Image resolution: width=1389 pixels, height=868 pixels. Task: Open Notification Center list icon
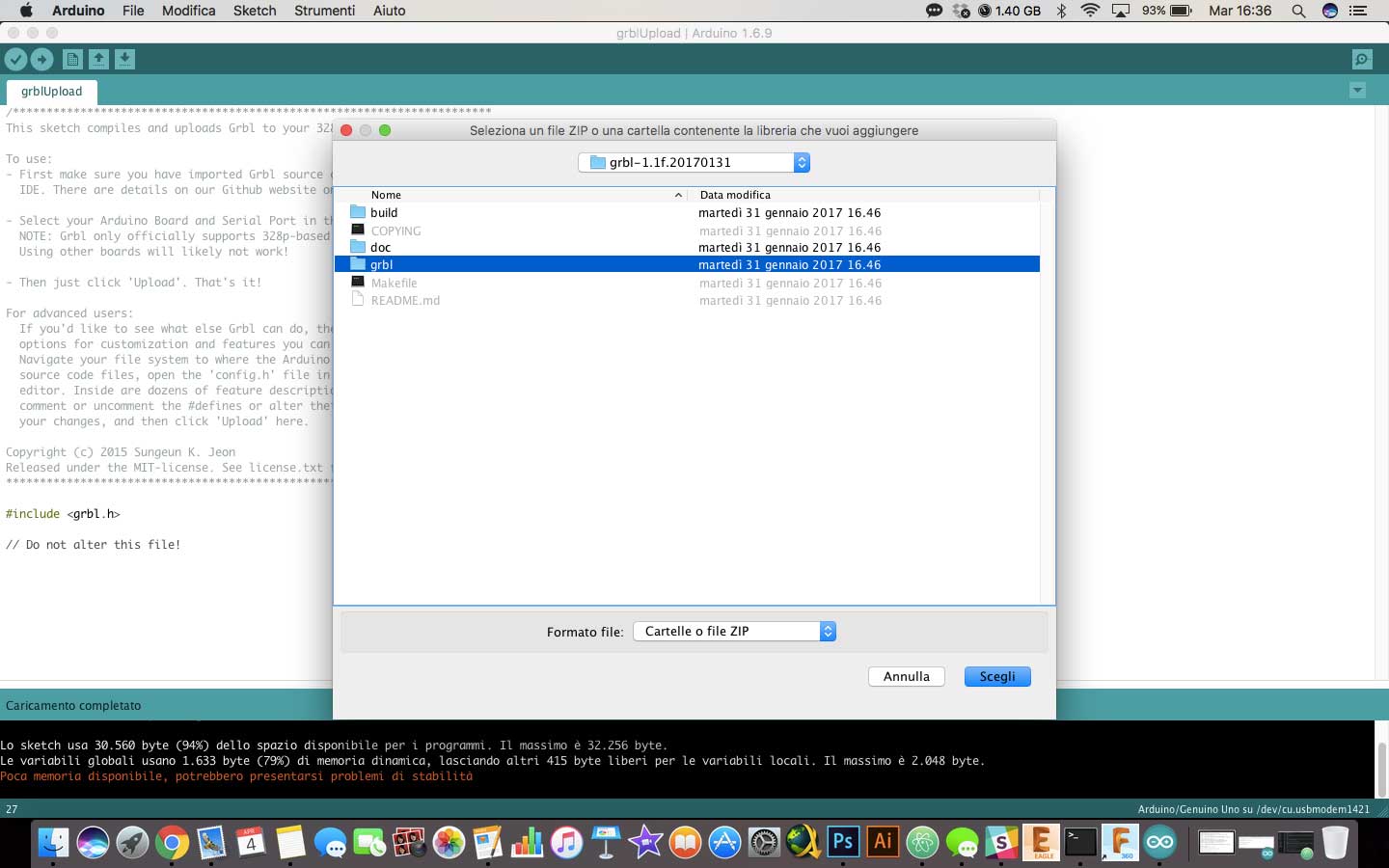pyautogui.click(x=1358, y=11)
